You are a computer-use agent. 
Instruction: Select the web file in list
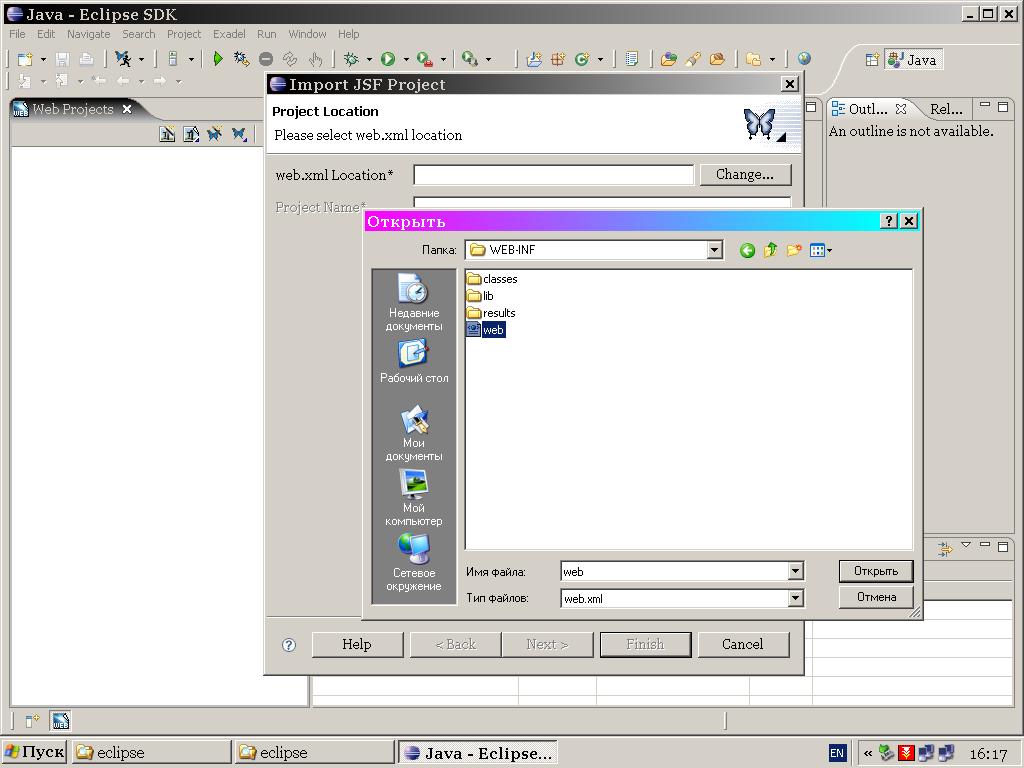pyautogui.click(x=486, y=330)
